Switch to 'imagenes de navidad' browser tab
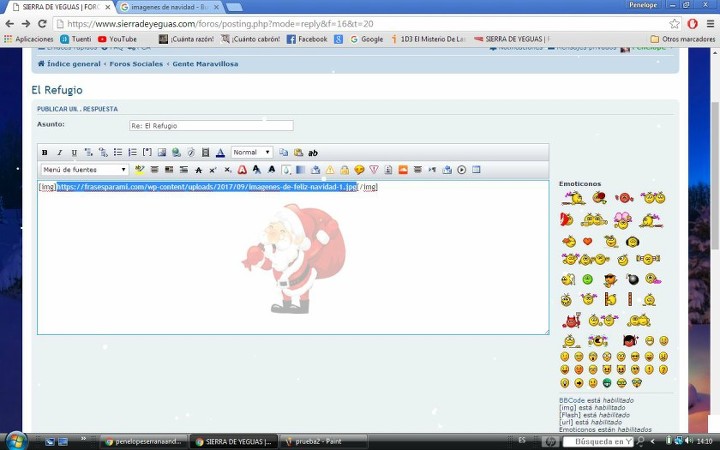 coord(170,7)
